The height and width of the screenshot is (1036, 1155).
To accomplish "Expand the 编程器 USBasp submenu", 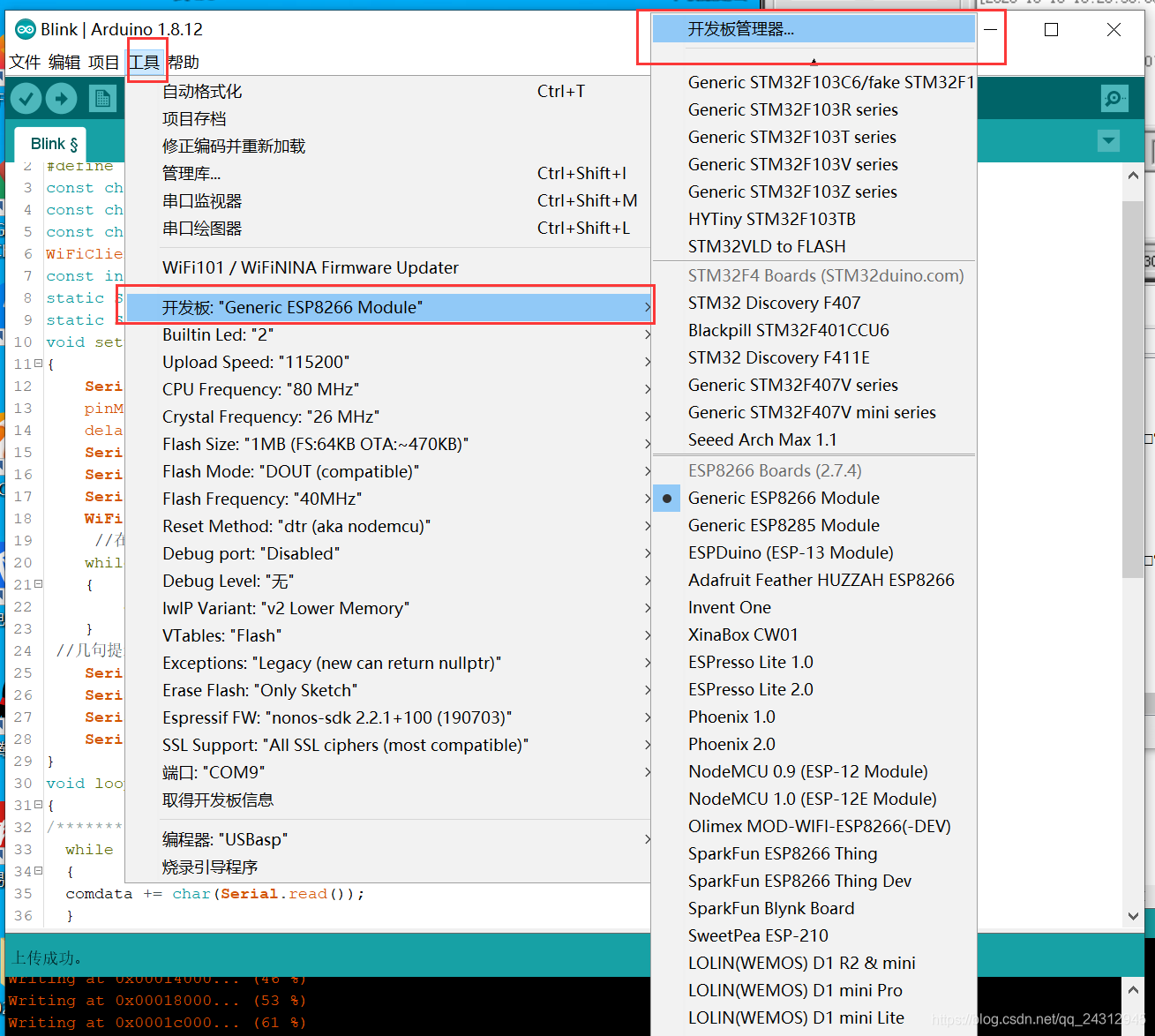I will [x=388, y=839].
